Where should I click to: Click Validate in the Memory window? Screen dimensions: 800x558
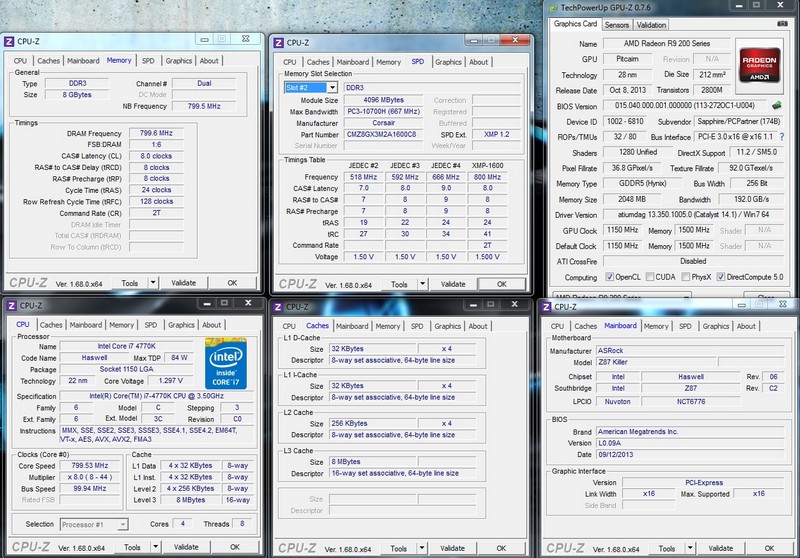click(184, 283)
